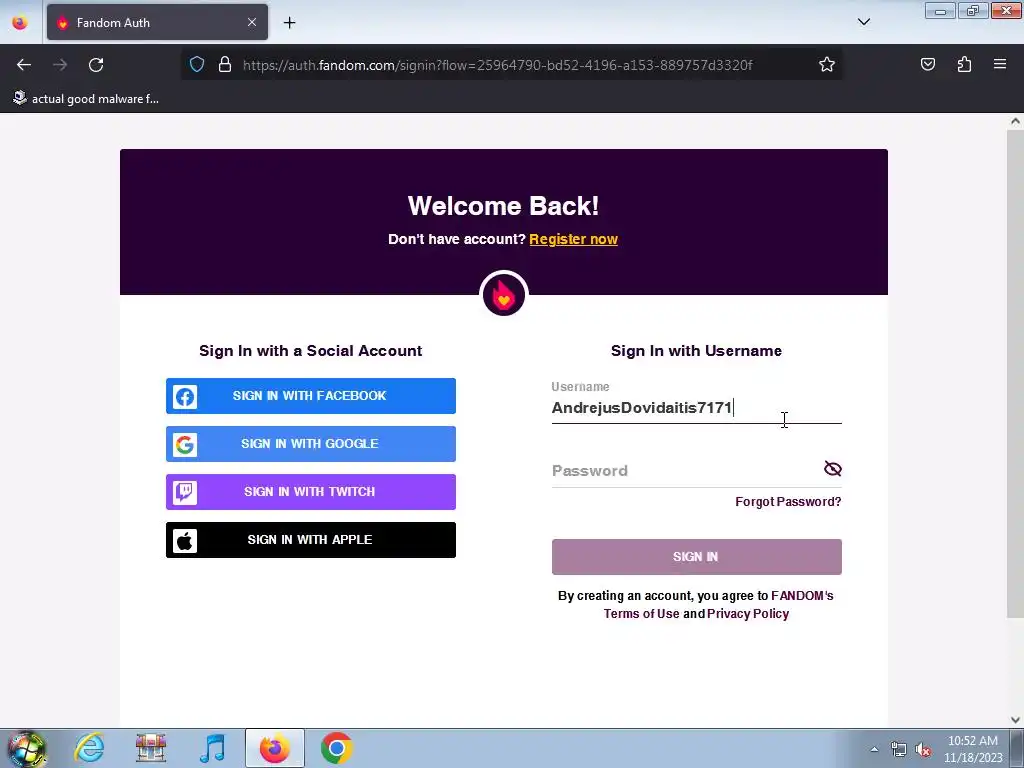Click the vertical scrollbar thumb
1024x768 pixels.
(x=1015, y=374)
